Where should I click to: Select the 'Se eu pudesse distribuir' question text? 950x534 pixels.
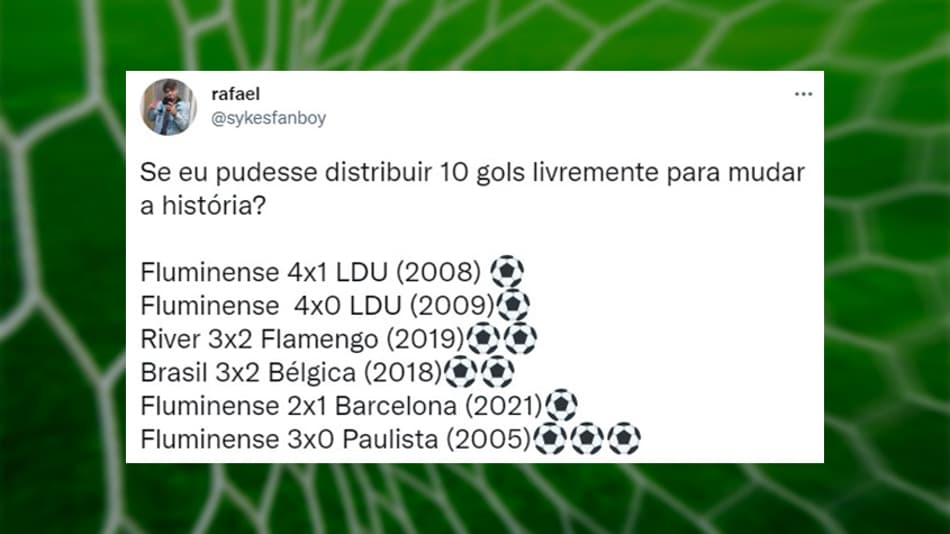click(x=473, y=189)
